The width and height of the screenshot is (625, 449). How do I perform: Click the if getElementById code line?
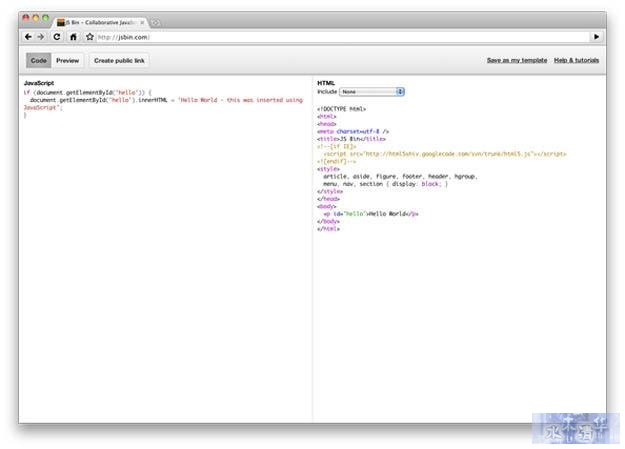[87, 93]
